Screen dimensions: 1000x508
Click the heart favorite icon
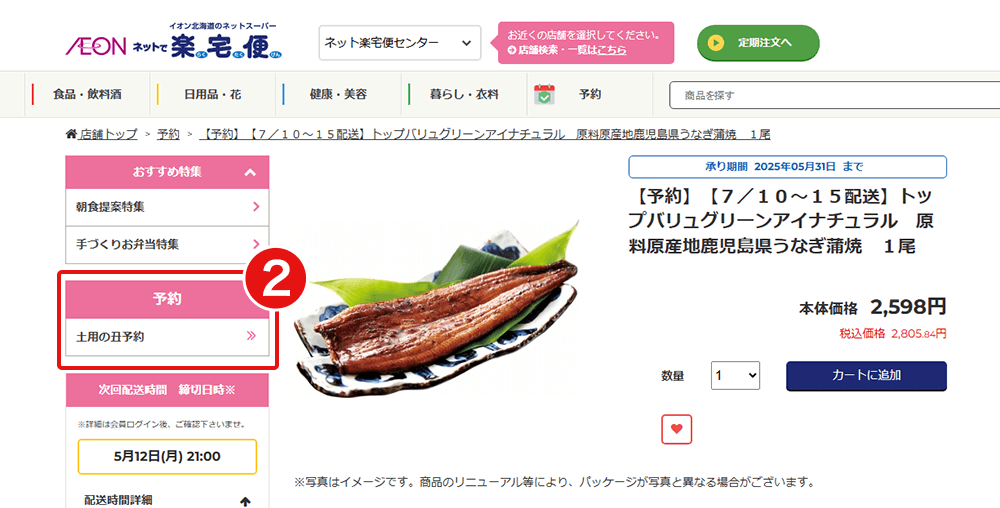(x=677, y=429)
